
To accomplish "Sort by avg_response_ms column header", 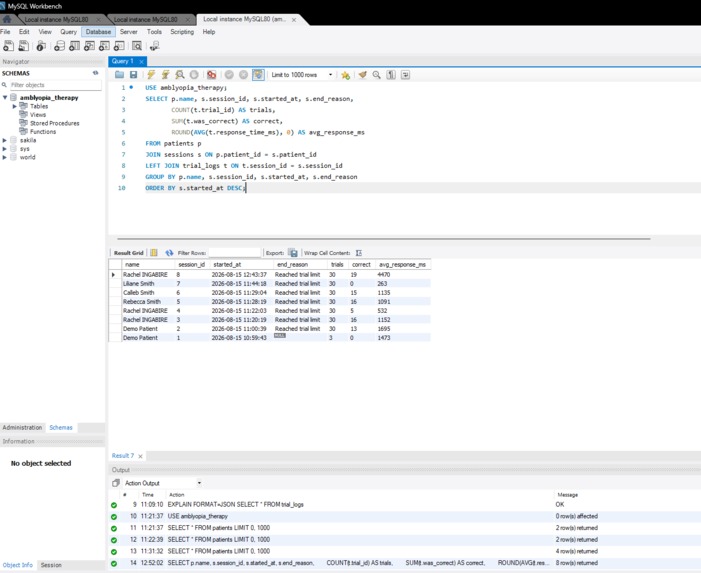I will (x=402, y=265).
